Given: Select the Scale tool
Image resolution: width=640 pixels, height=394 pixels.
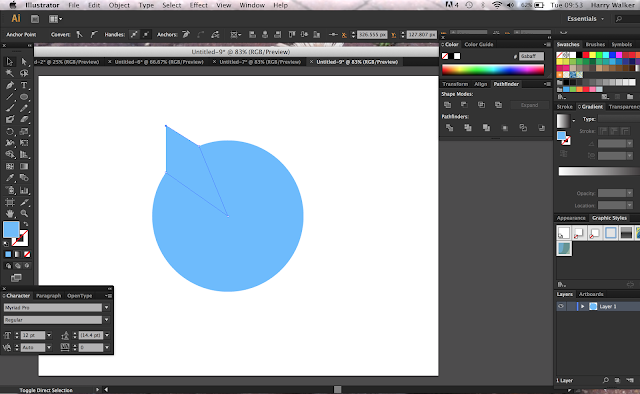Looking at the screenshot, I should point(24,131).
